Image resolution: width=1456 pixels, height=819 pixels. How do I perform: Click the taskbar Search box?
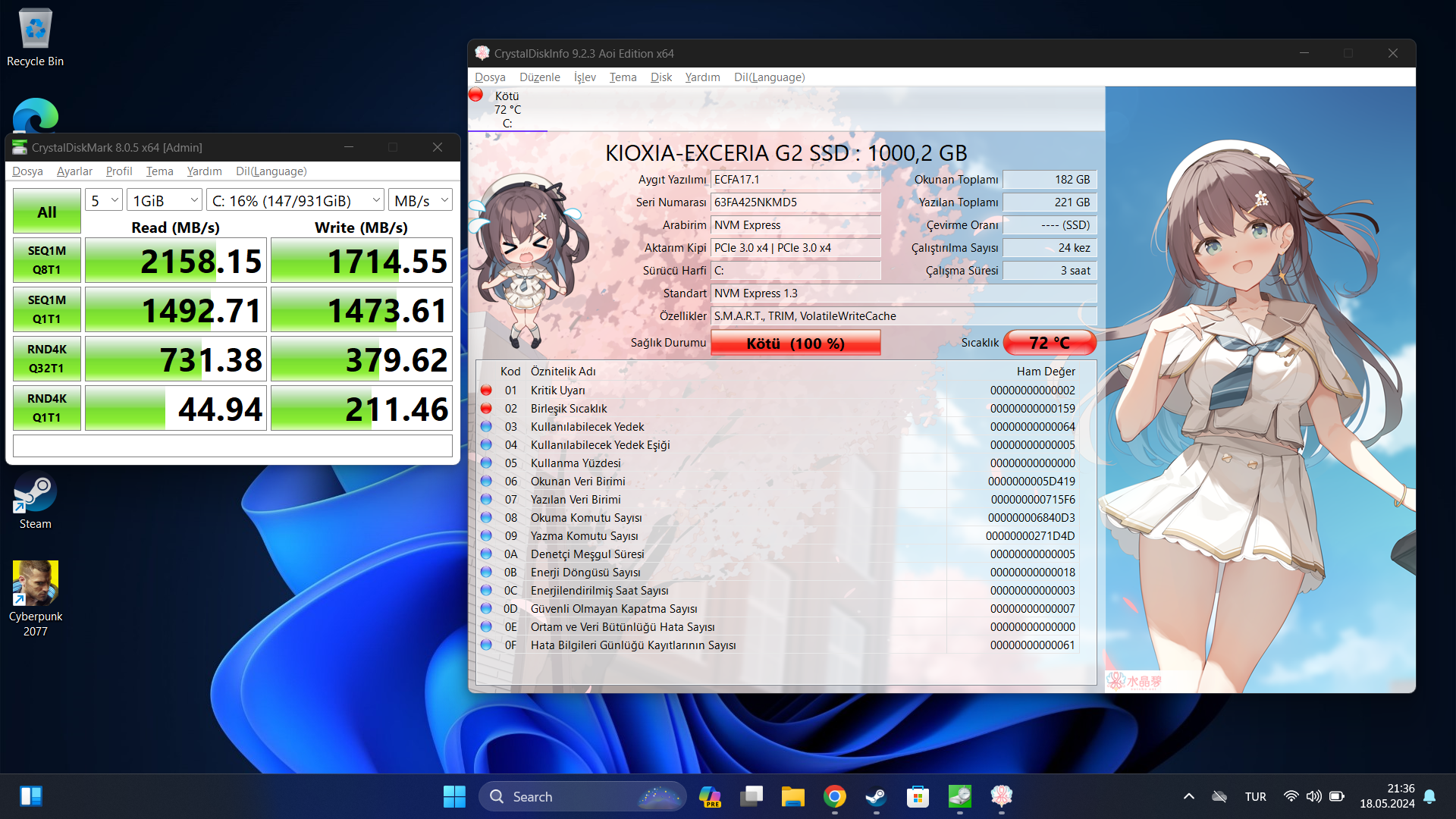(582, 796)
